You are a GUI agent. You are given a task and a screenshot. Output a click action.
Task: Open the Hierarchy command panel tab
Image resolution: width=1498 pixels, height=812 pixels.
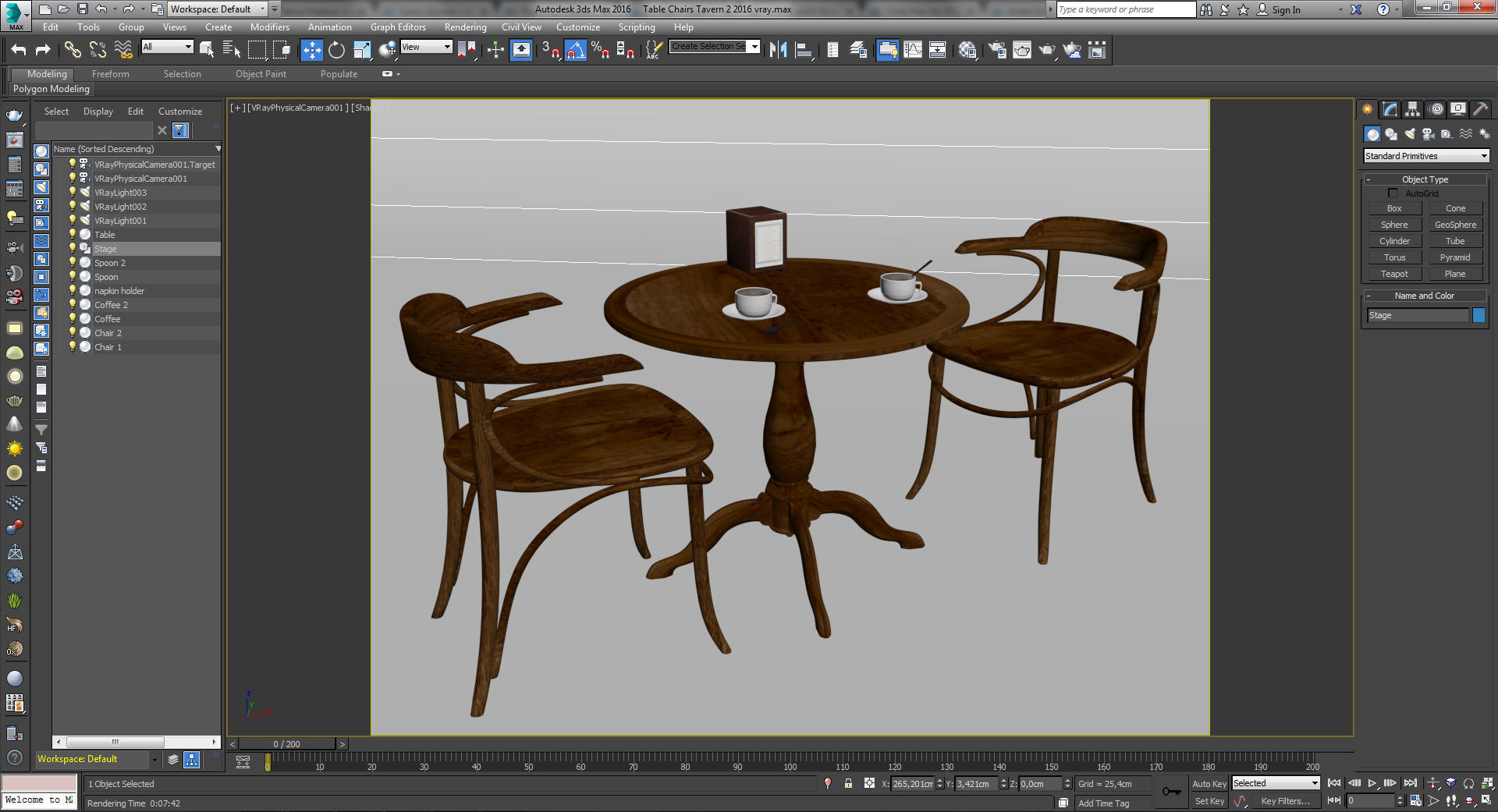1412,109
